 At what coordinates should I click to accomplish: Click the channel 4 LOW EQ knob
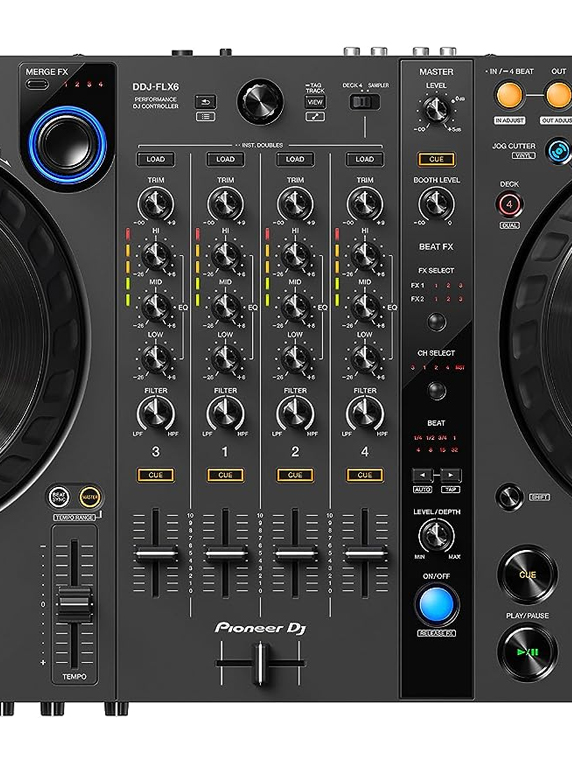click(364, 359)
